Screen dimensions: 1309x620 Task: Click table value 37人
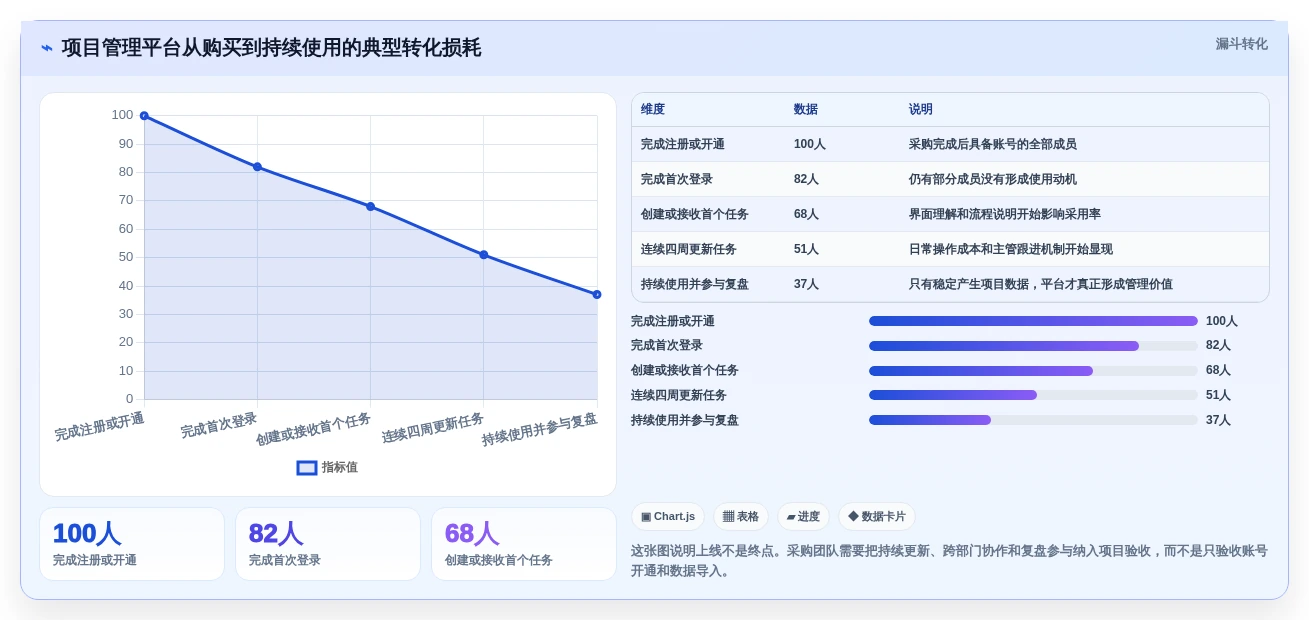coord(806,284)
